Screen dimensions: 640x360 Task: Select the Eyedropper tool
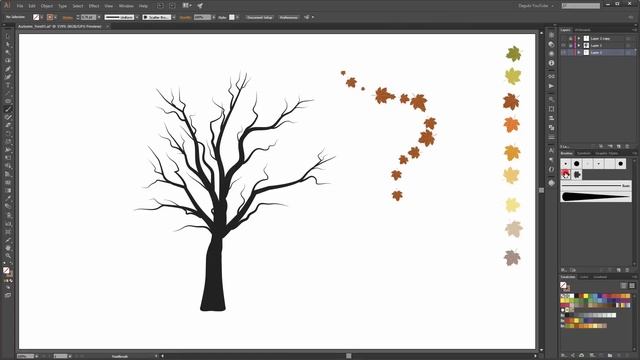8,199
